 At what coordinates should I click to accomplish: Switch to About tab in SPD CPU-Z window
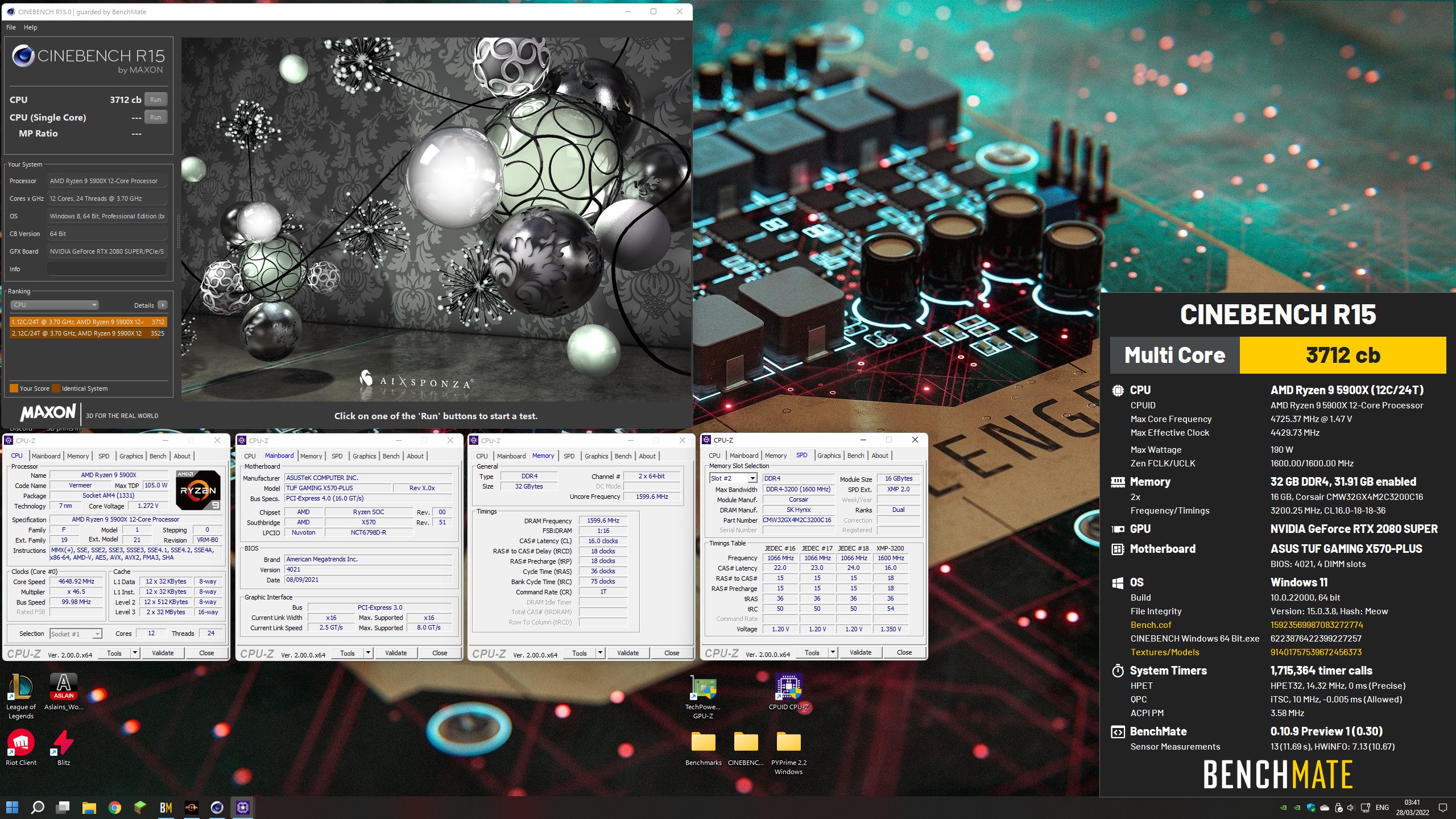point(880,456)
